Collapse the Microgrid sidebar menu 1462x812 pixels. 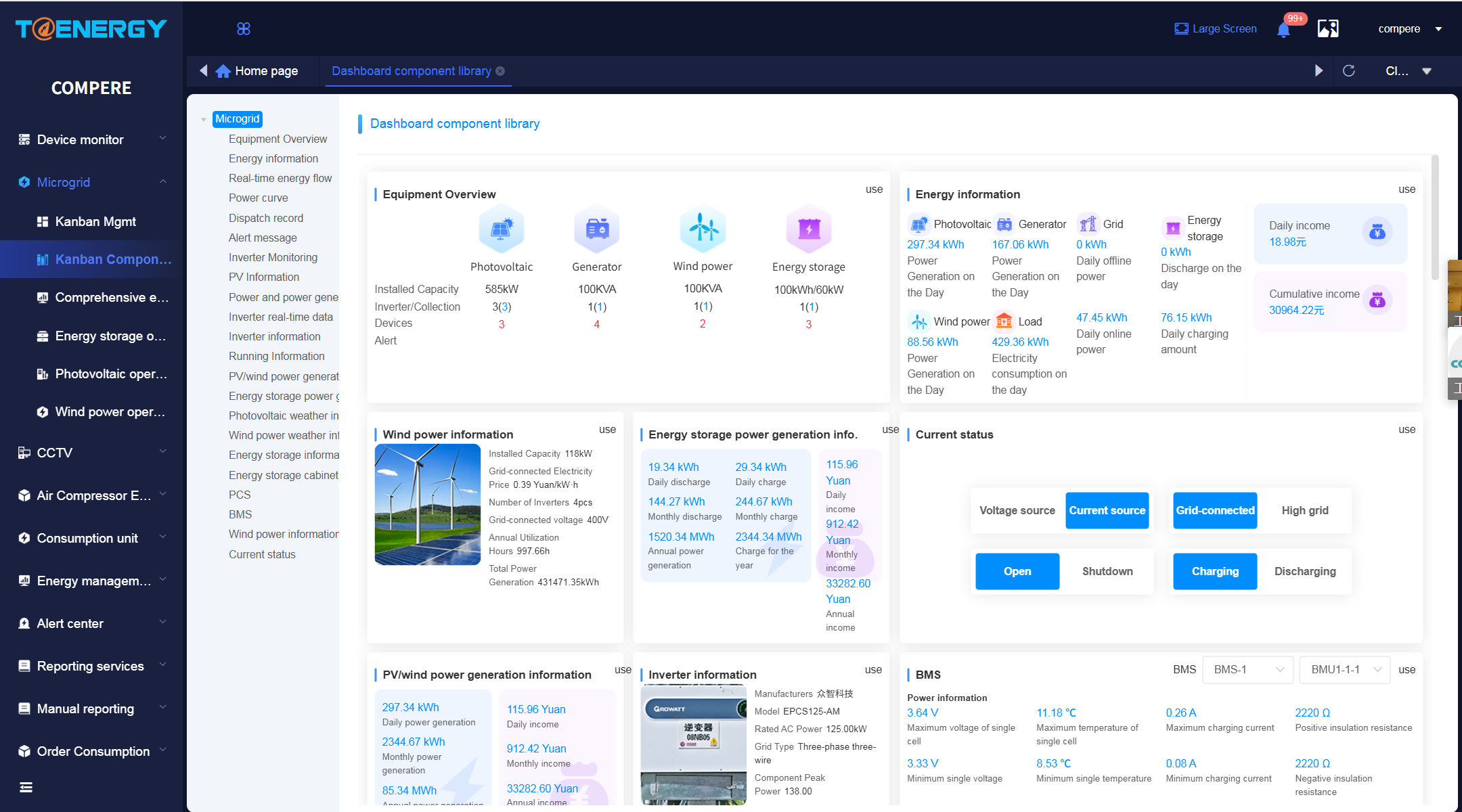(91, 182)
